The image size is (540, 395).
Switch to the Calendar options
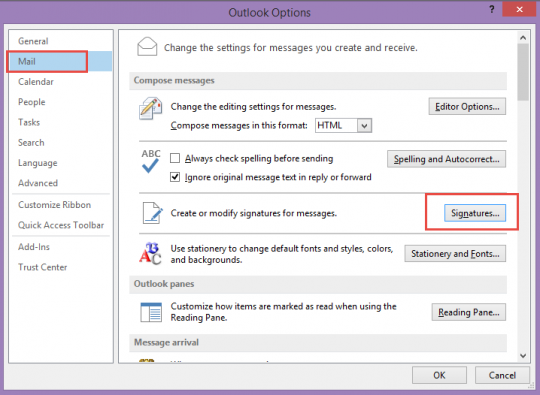coord(61,82)
